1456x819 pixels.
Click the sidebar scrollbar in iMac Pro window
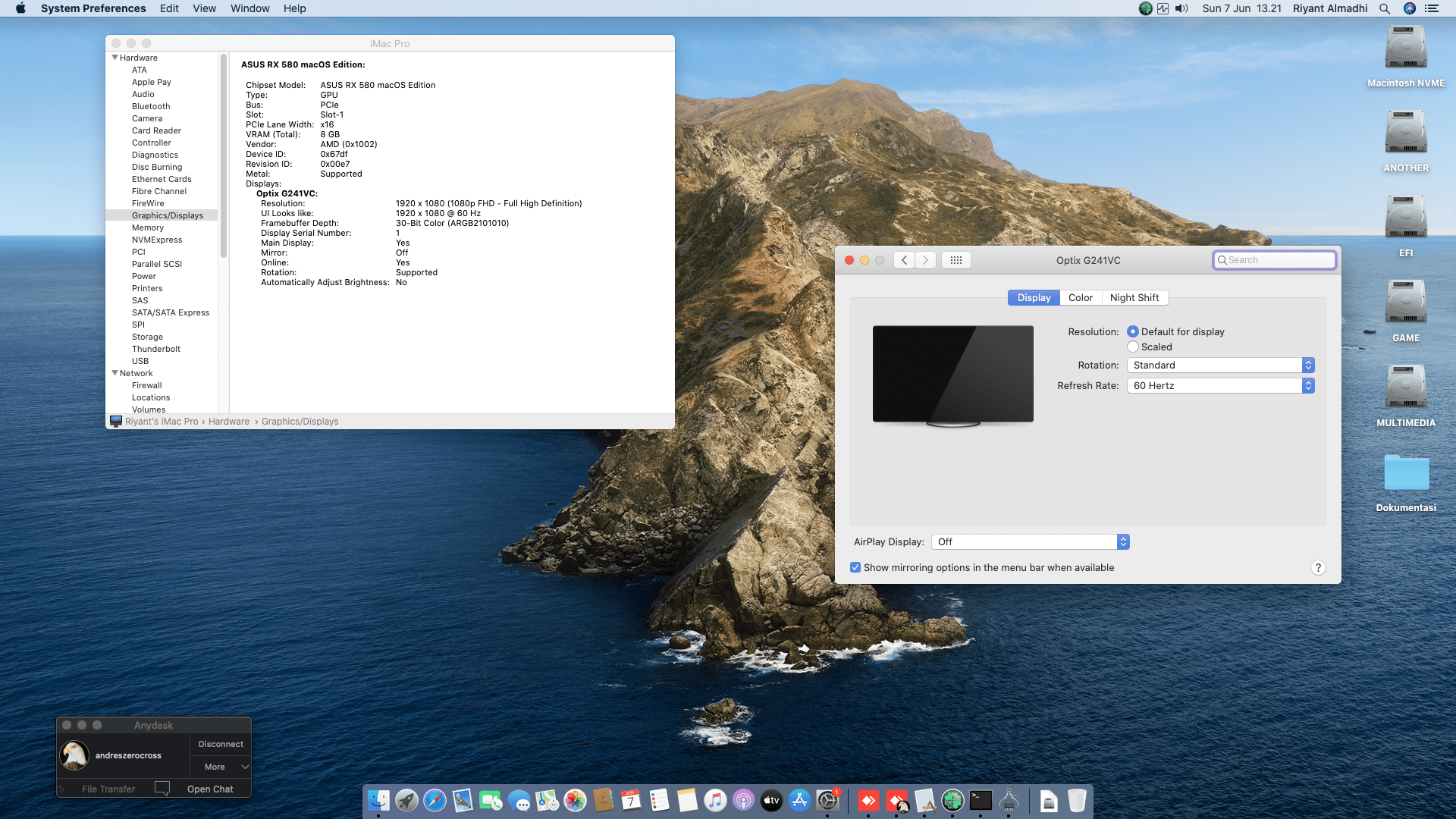coord(224,155)
